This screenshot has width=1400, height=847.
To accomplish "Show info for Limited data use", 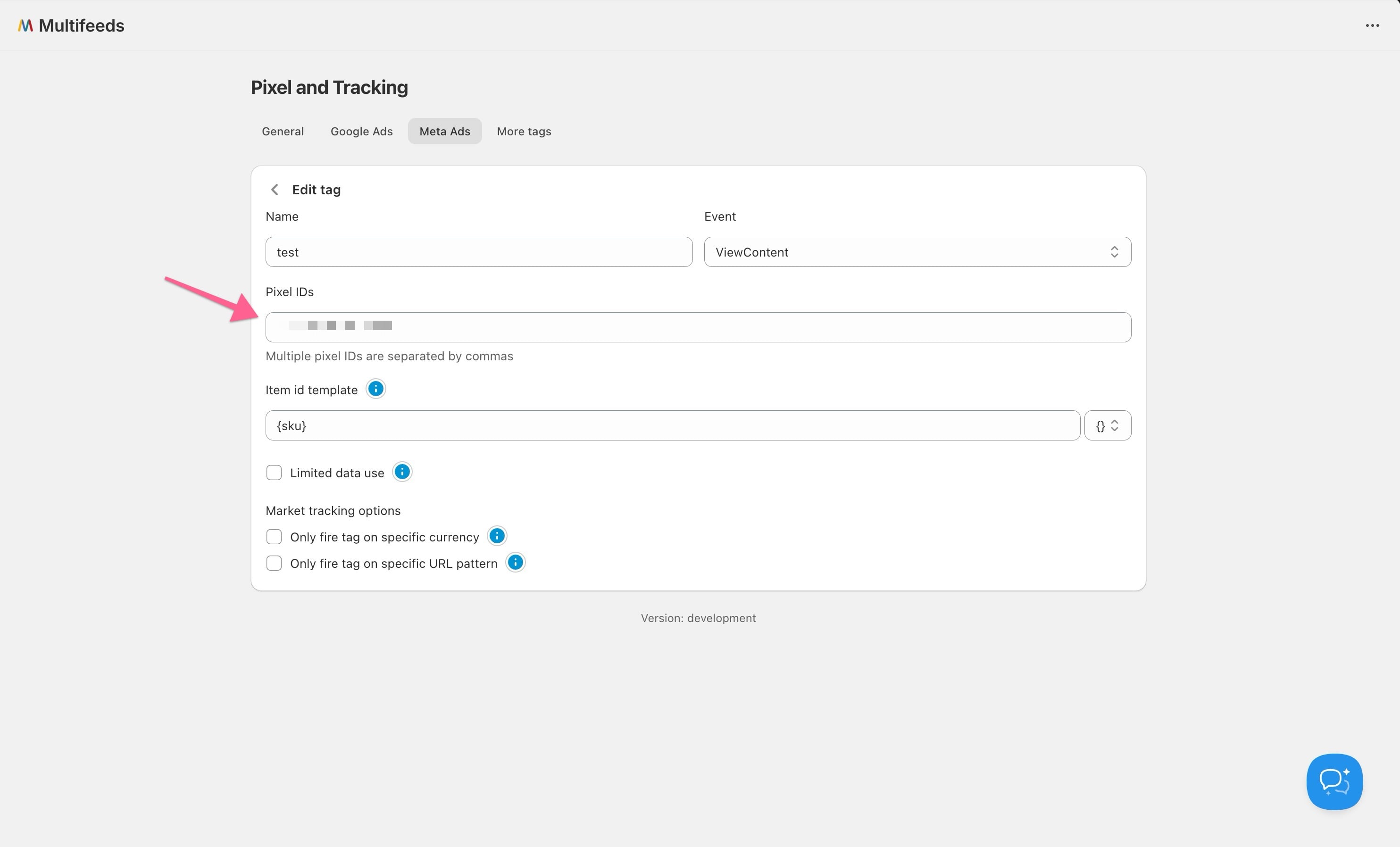I will coord(402,472).
